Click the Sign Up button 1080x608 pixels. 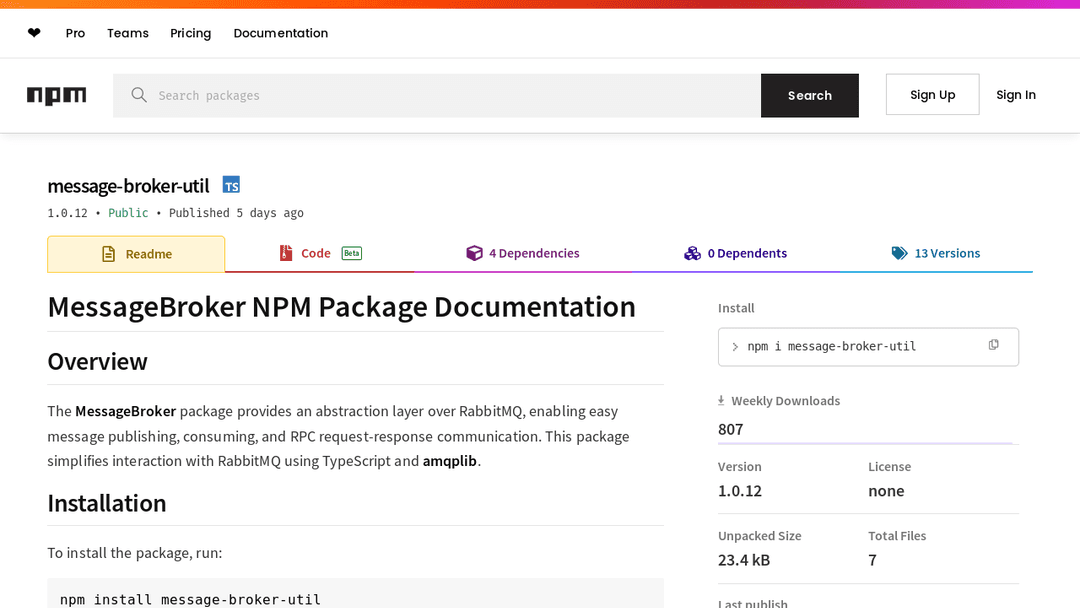tap(932, 95)
